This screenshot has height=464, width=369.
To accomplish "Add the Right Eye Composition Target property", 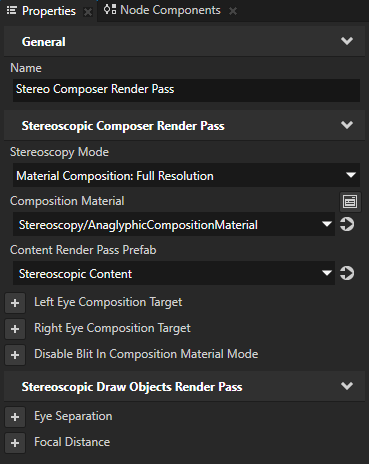I will pyautogui.click(x=15, y=329).
